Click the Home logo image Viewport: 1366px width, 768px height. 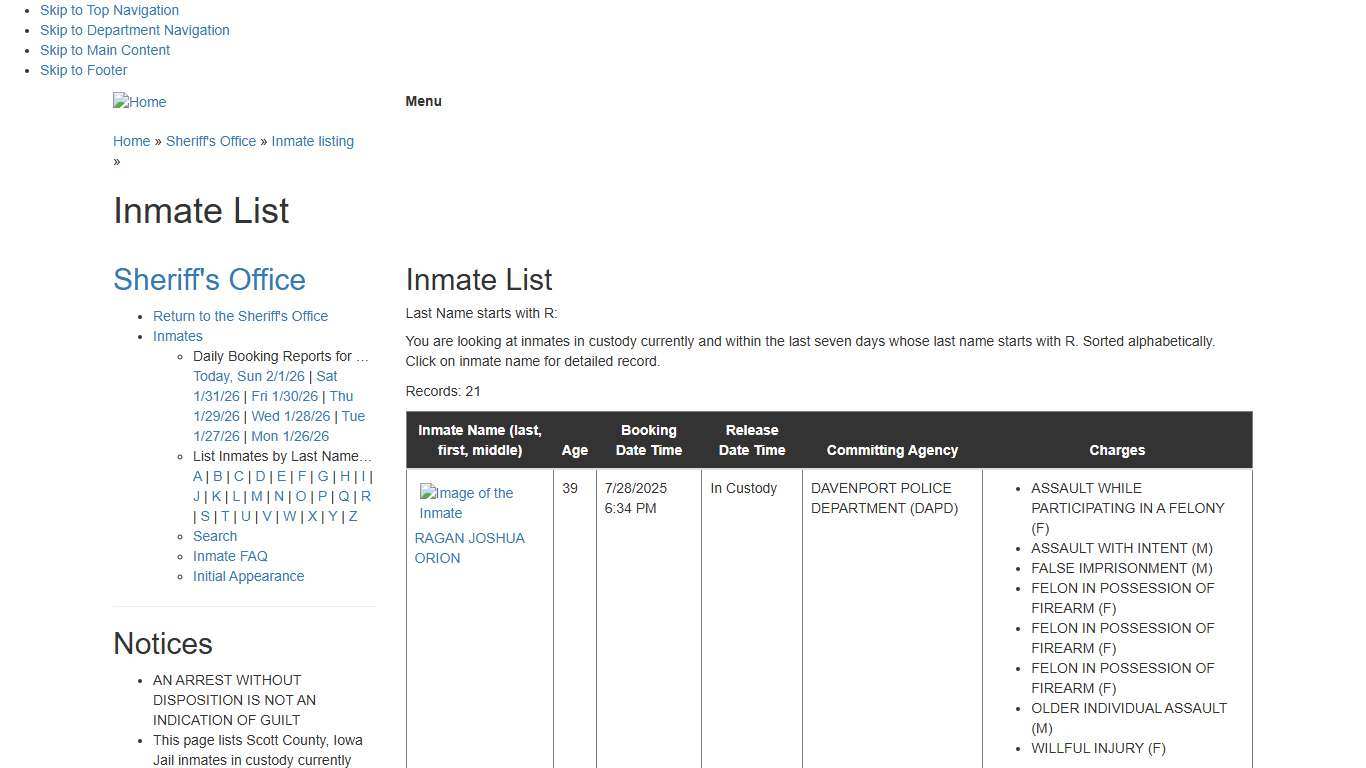coord(139,101)
